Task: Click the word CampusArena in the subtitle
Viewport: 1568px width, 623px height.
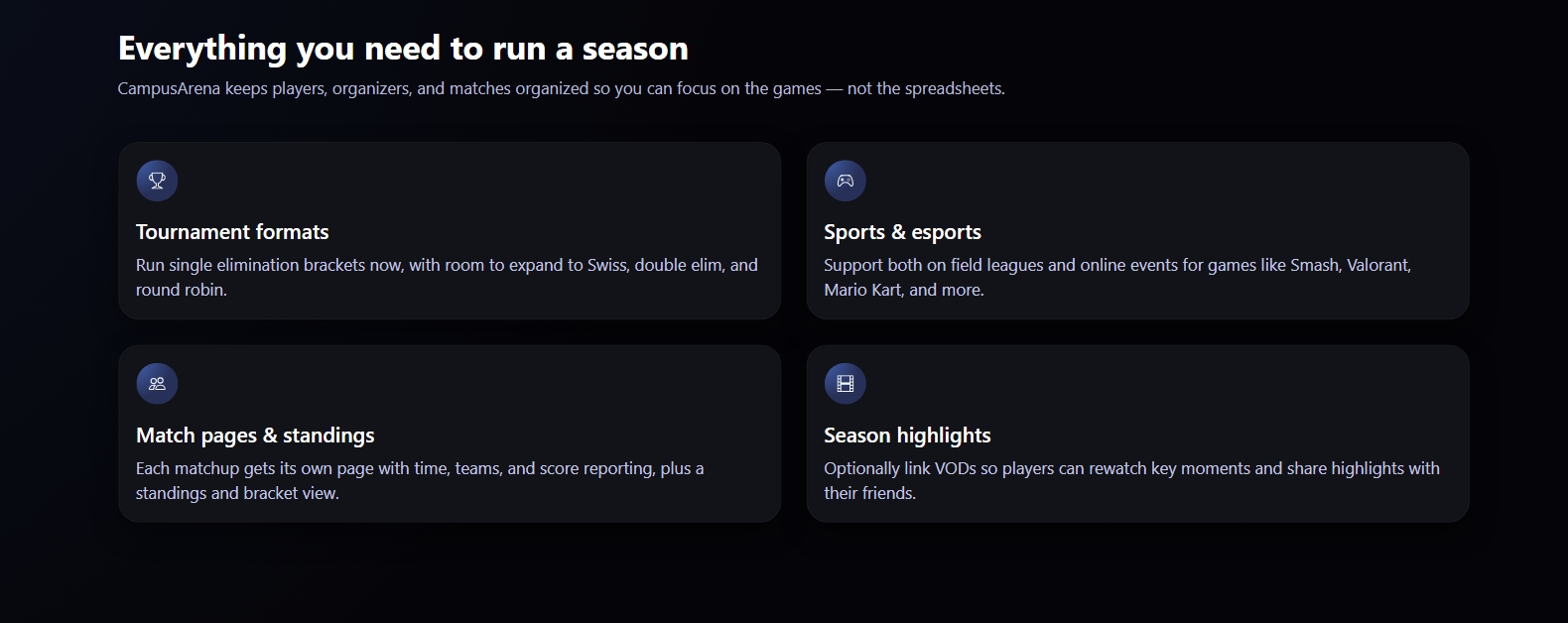Action: click(x=169, y=88)
